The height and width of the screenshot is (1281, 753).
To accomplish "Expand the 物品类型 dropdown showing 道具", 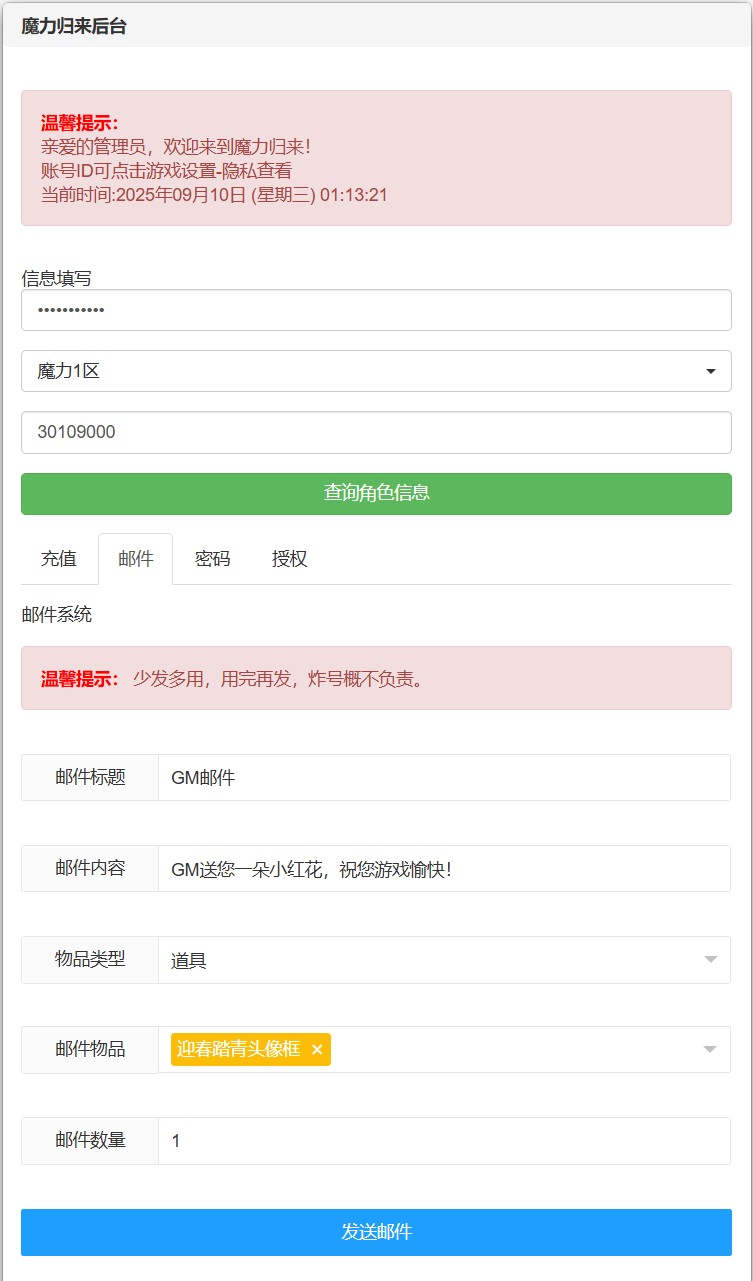I will click(444, 960).
